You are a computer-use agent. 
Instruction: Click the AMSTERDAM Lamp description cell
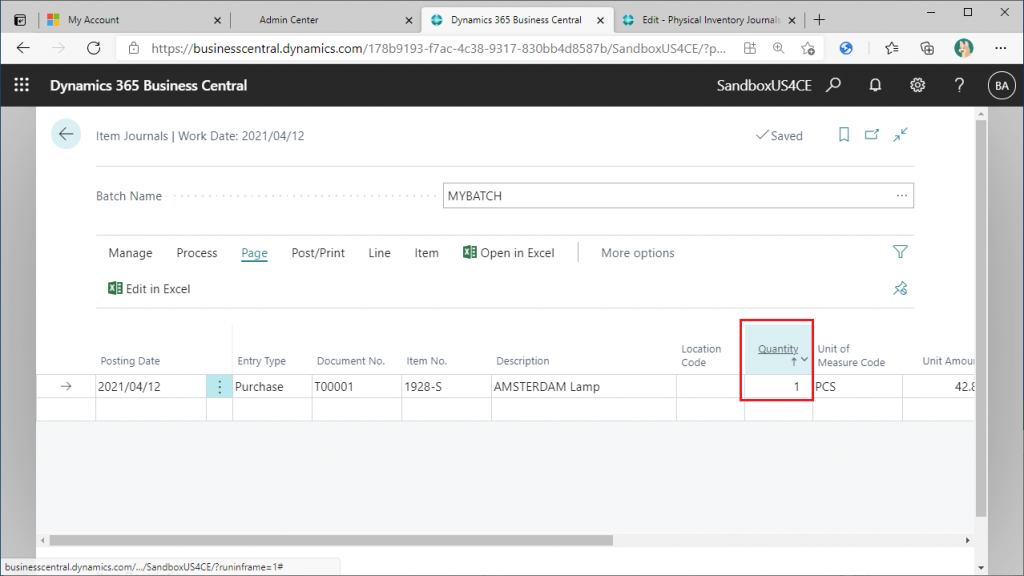[x=584, y=387]
